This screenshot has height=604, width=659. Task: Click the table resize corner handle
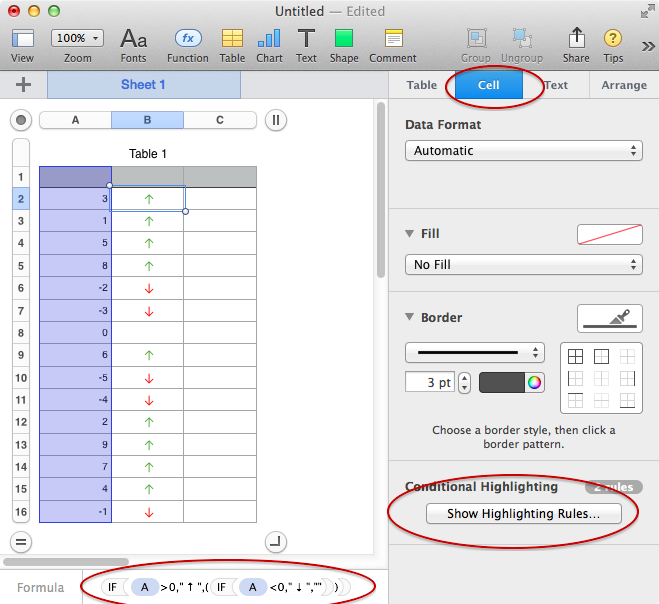(276, 542)
